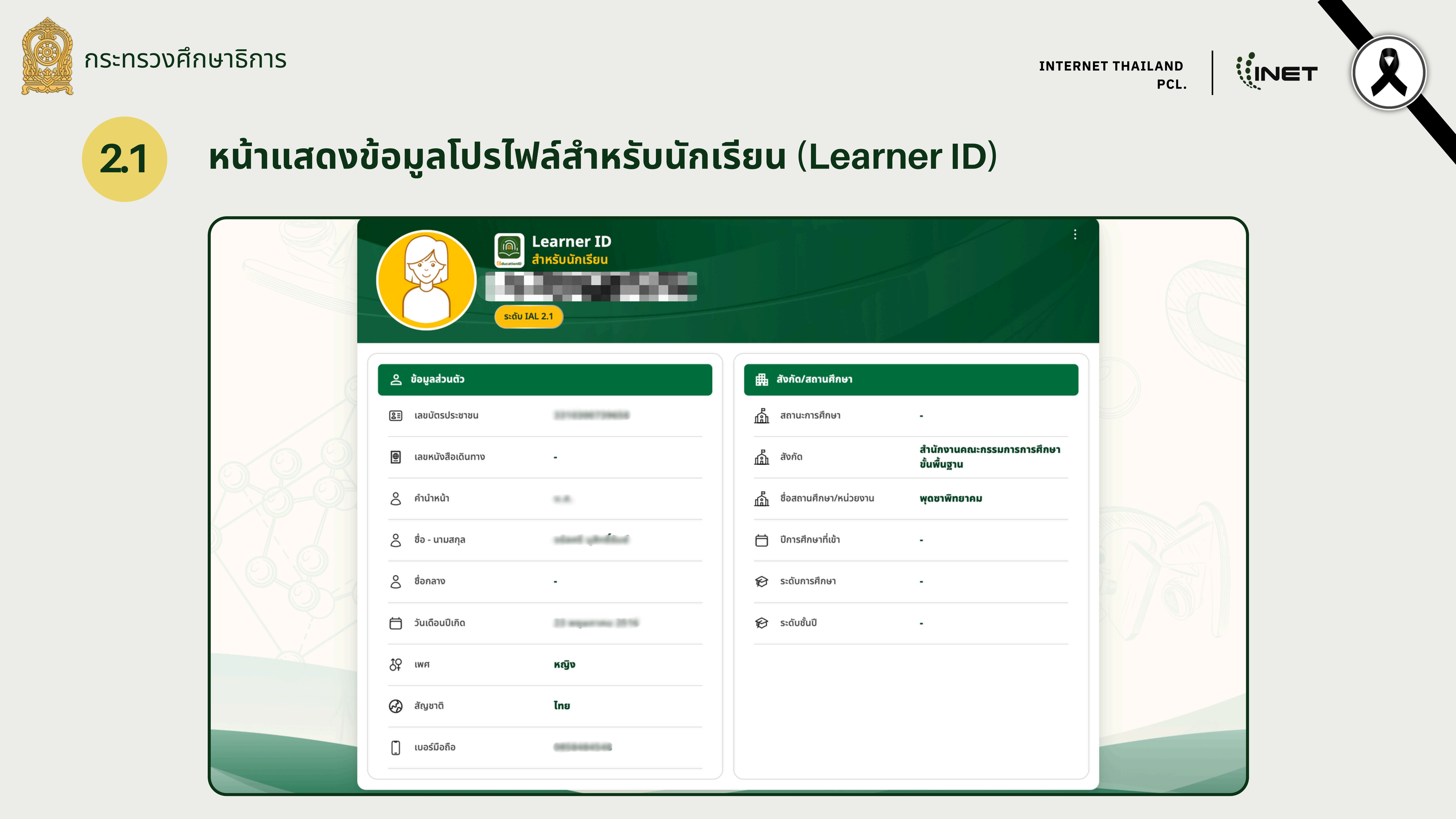Click the ระดับ IAL 2.1 badge

tap(529, 316)
